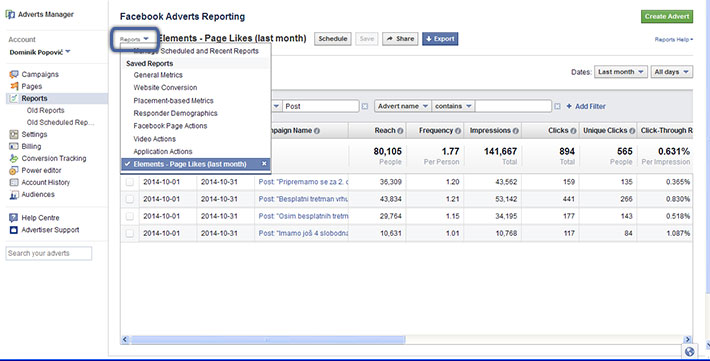Open the Dominik Popović account dropdown
710x361 pixels.
coord(40,52)
